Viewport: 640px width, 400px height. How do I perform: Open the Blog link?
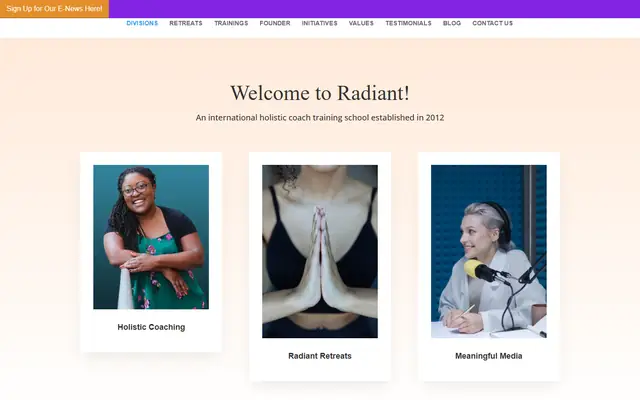point(452,23)
